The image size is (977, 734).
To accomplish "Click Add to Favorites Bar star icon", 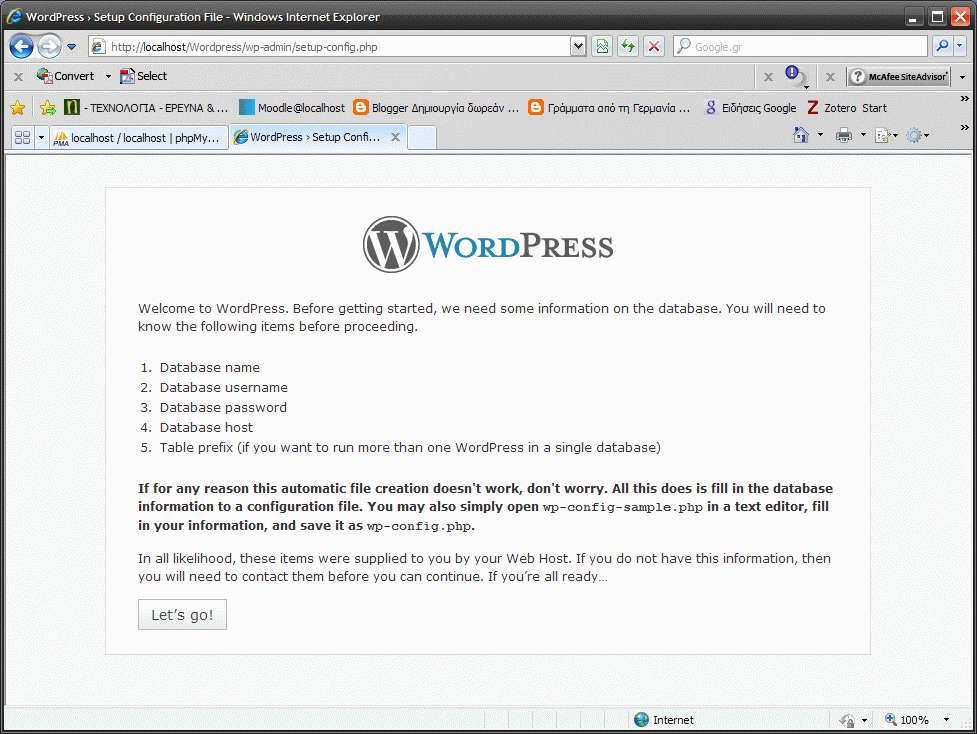I will tap(47, 108).
